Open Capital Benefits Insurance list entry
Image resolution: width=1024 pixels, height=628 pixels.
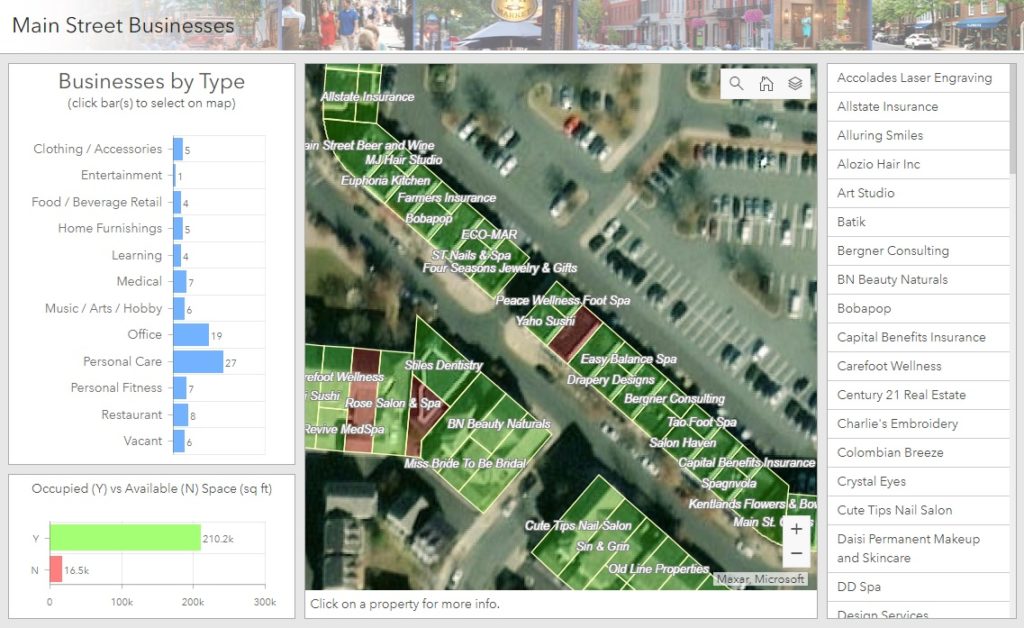click(918, 337)
